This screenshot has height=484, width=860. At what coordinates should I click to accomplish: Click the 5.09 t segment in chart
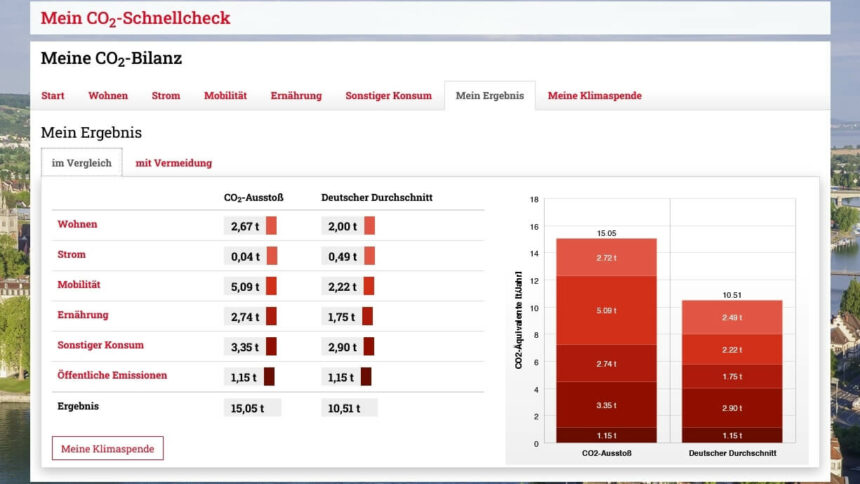[606, 311]
